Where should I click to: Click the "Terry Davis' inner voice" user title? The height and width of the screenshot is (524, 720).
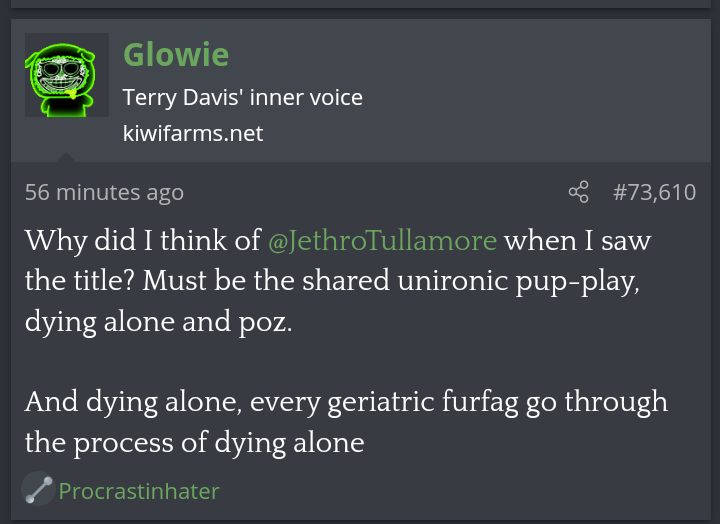point(242,98)
